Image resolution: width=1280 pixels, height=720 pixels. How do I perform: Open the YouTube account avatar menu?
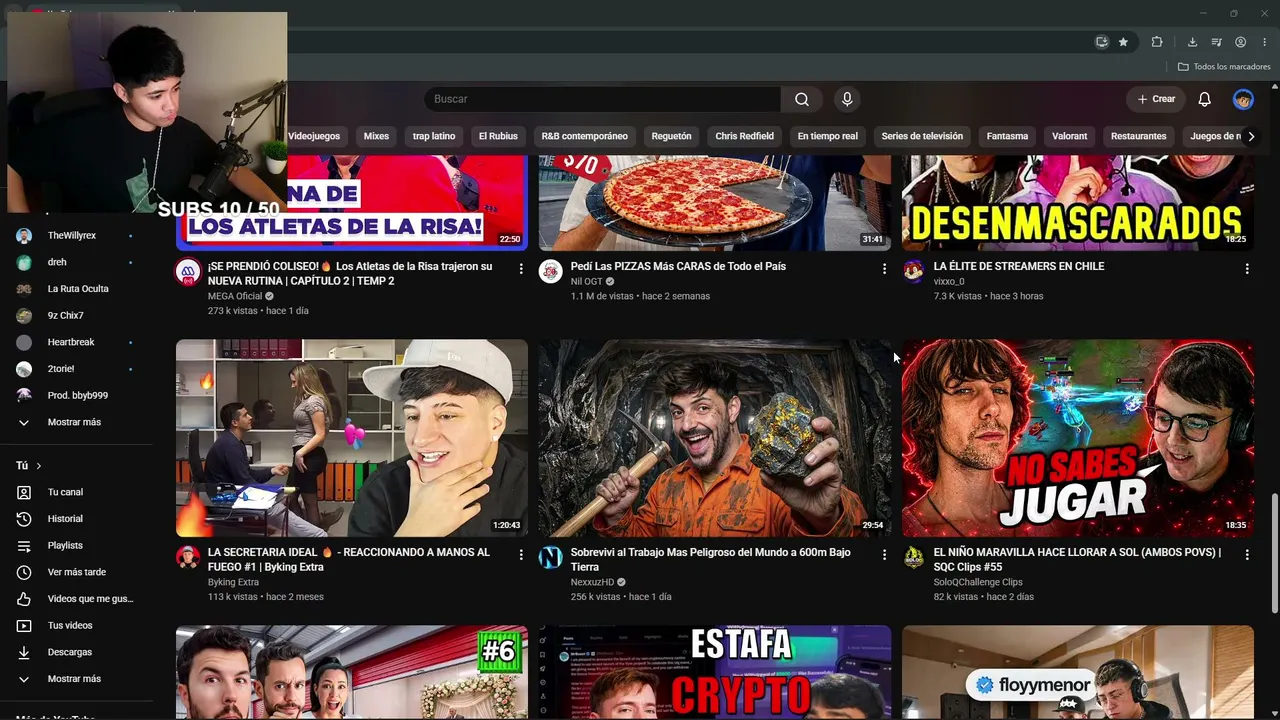click(x=1243, y=99)
